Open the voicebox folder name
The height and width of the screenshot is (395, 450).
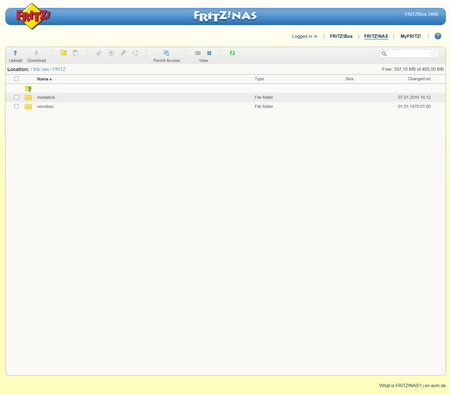pyautogui.click(x=45, y=106)
